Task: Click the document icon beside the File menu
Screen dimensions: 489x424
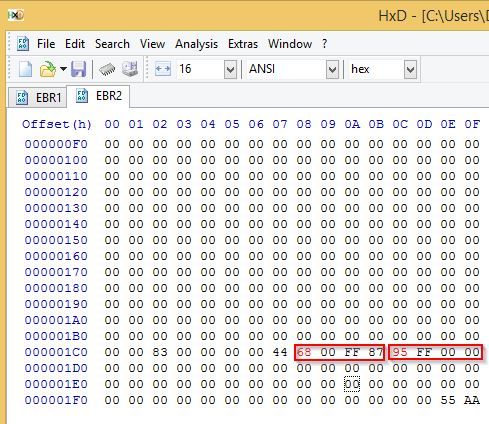Action: (x=23, y=43)
